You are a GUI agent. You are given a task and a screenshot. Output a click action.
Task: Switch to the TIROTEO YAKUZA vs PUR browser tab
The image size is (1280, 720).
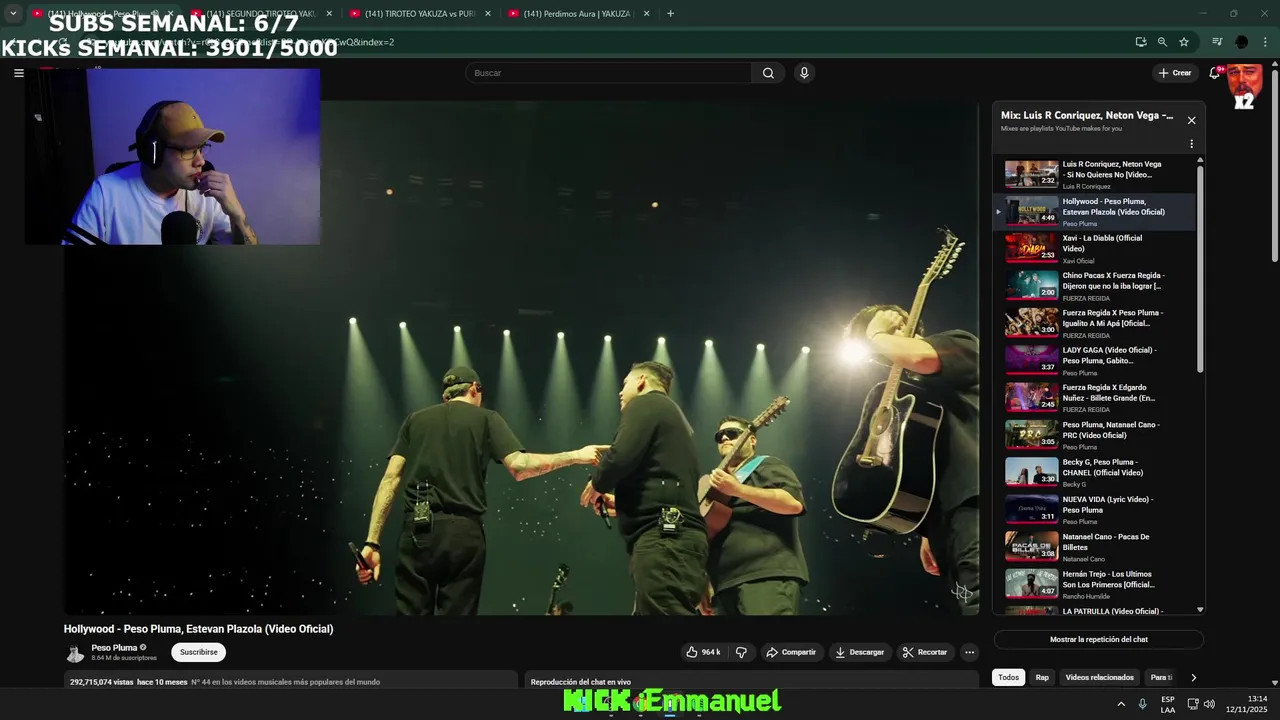(420, 14)
